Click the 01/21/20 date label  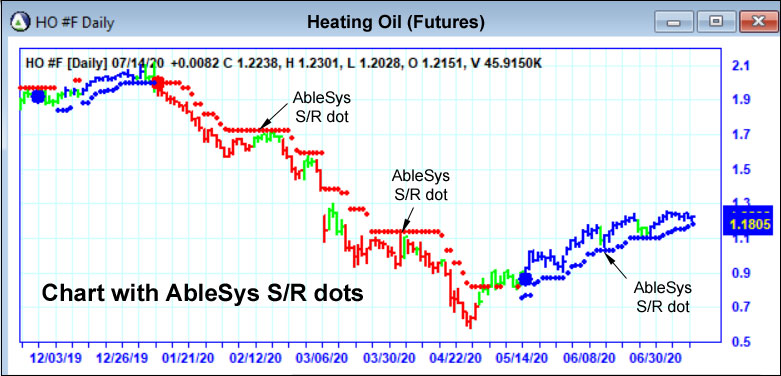(x=188, y=358)
